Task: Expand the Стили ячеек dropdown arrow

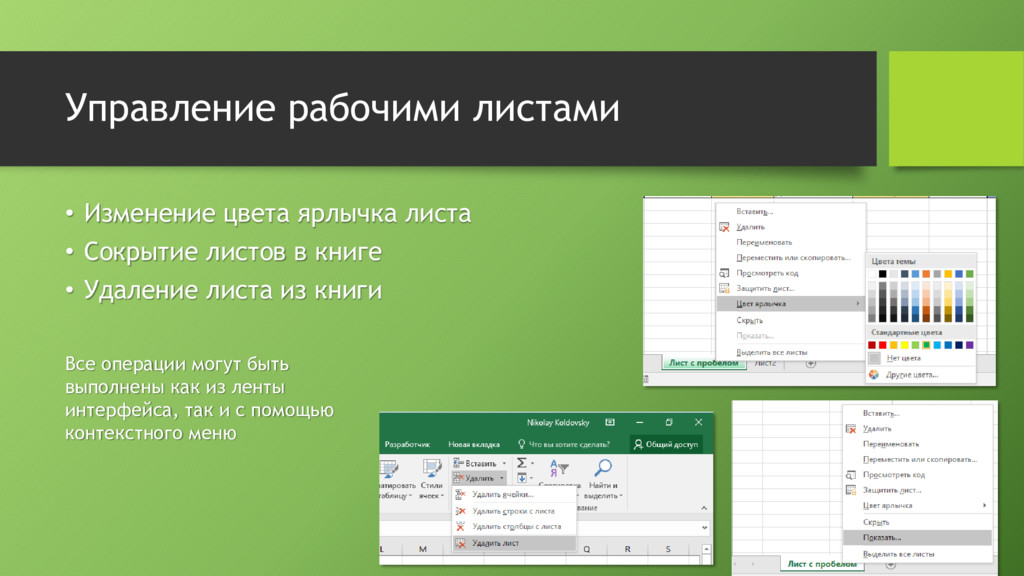Action: click(x=442, y=496)
